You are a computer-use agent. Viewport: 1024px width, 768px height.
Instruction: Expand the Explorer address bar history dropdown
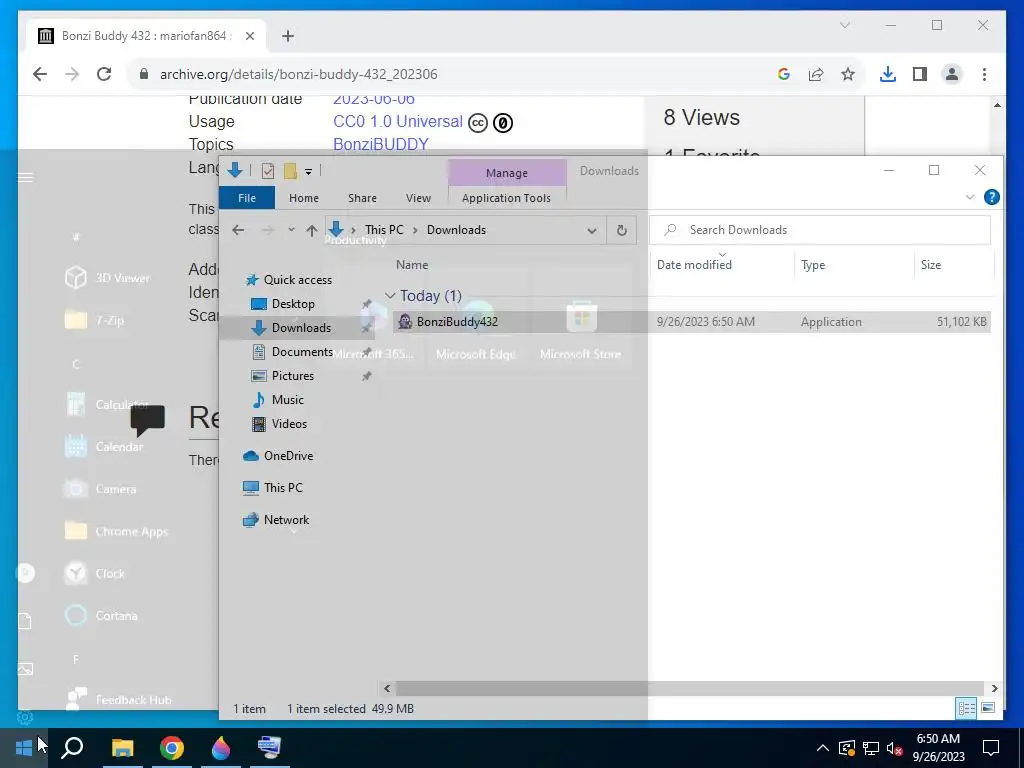(592, 231)
